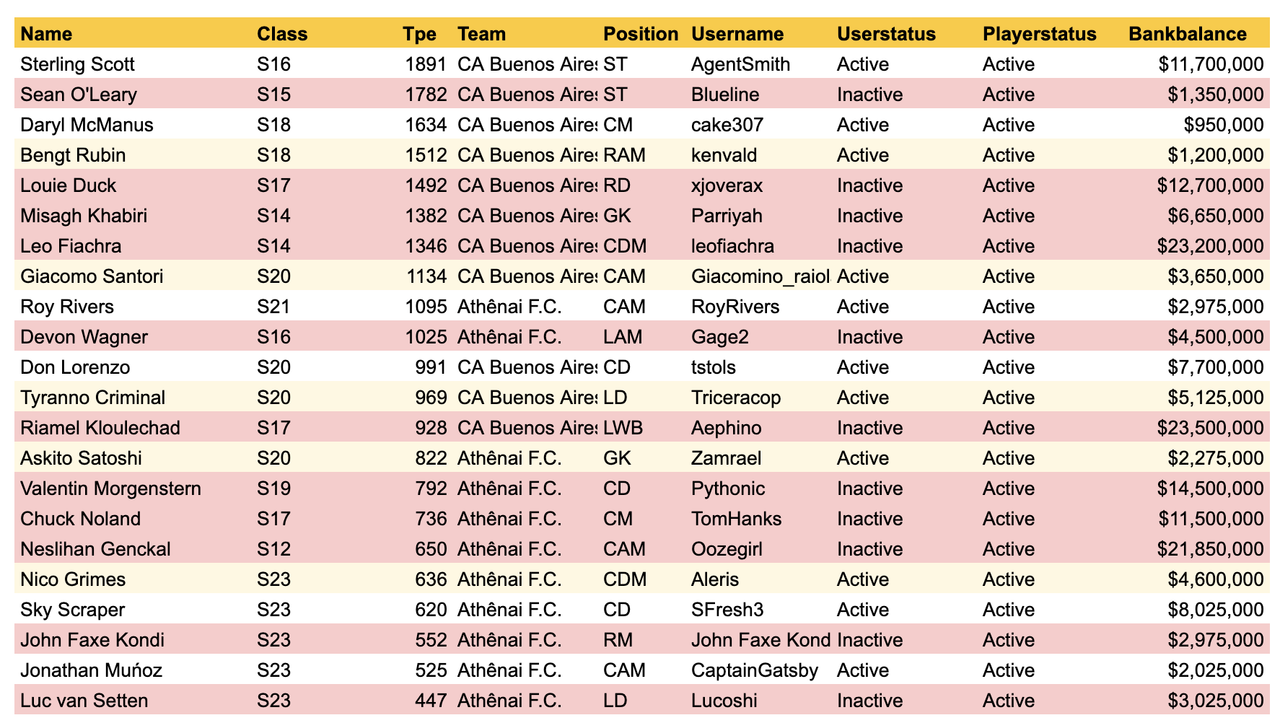Click username AgentSmith cell

click(759, 64)
